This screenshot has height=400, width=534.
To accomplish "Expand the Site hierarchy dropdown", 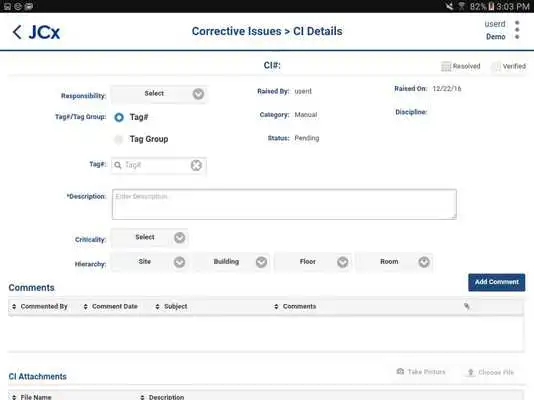I will [x=149, y=262].
